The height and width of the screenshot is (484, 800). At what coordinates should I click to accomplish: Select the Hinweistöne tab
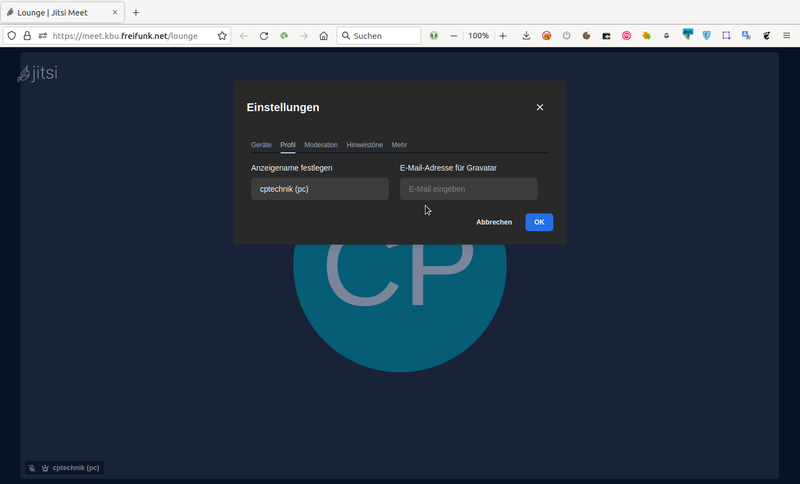[364, 145]
